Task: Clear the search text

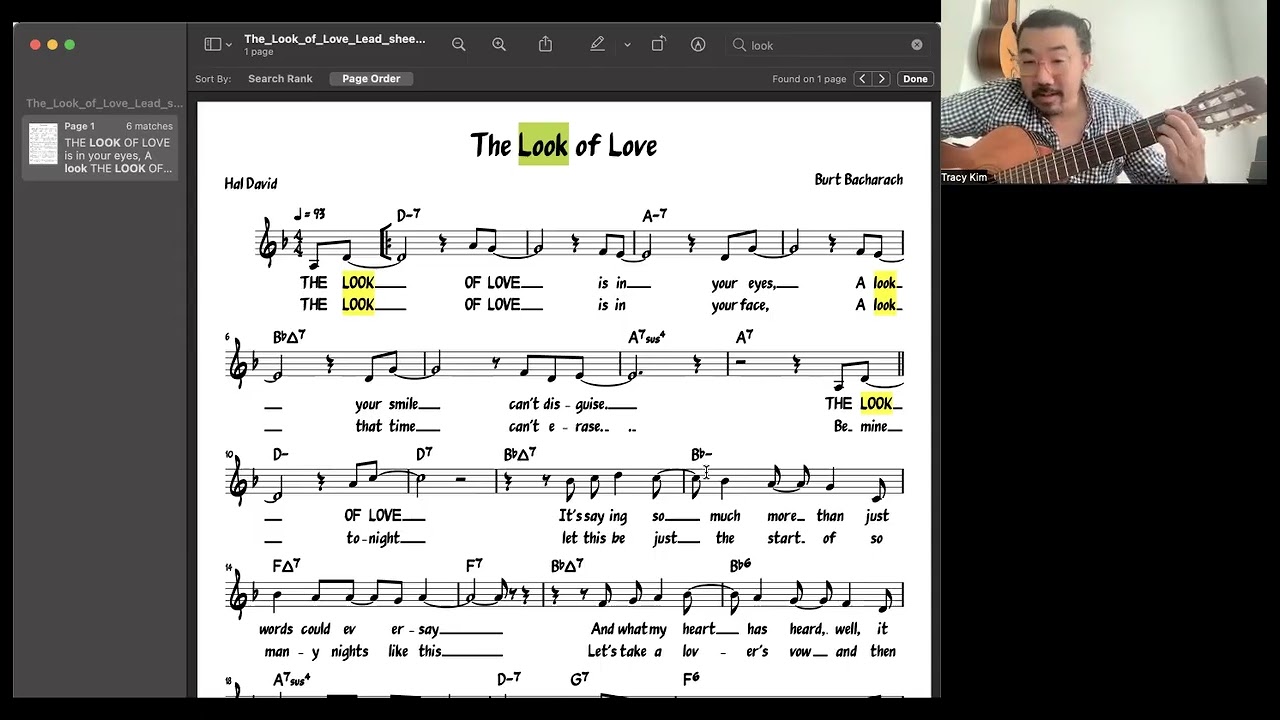Action: 916,45
